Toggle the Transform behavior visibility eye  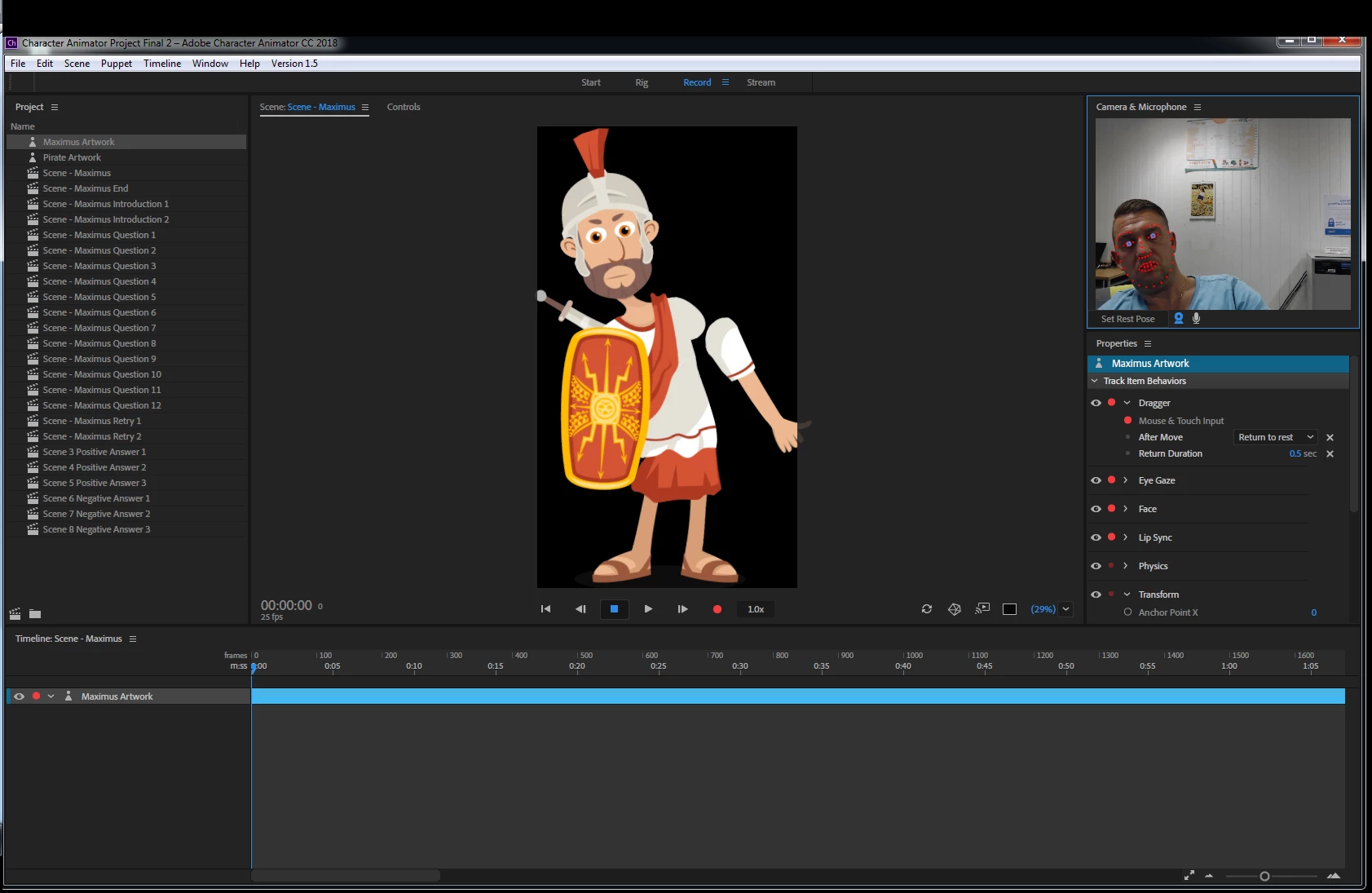pos(1096,595)
